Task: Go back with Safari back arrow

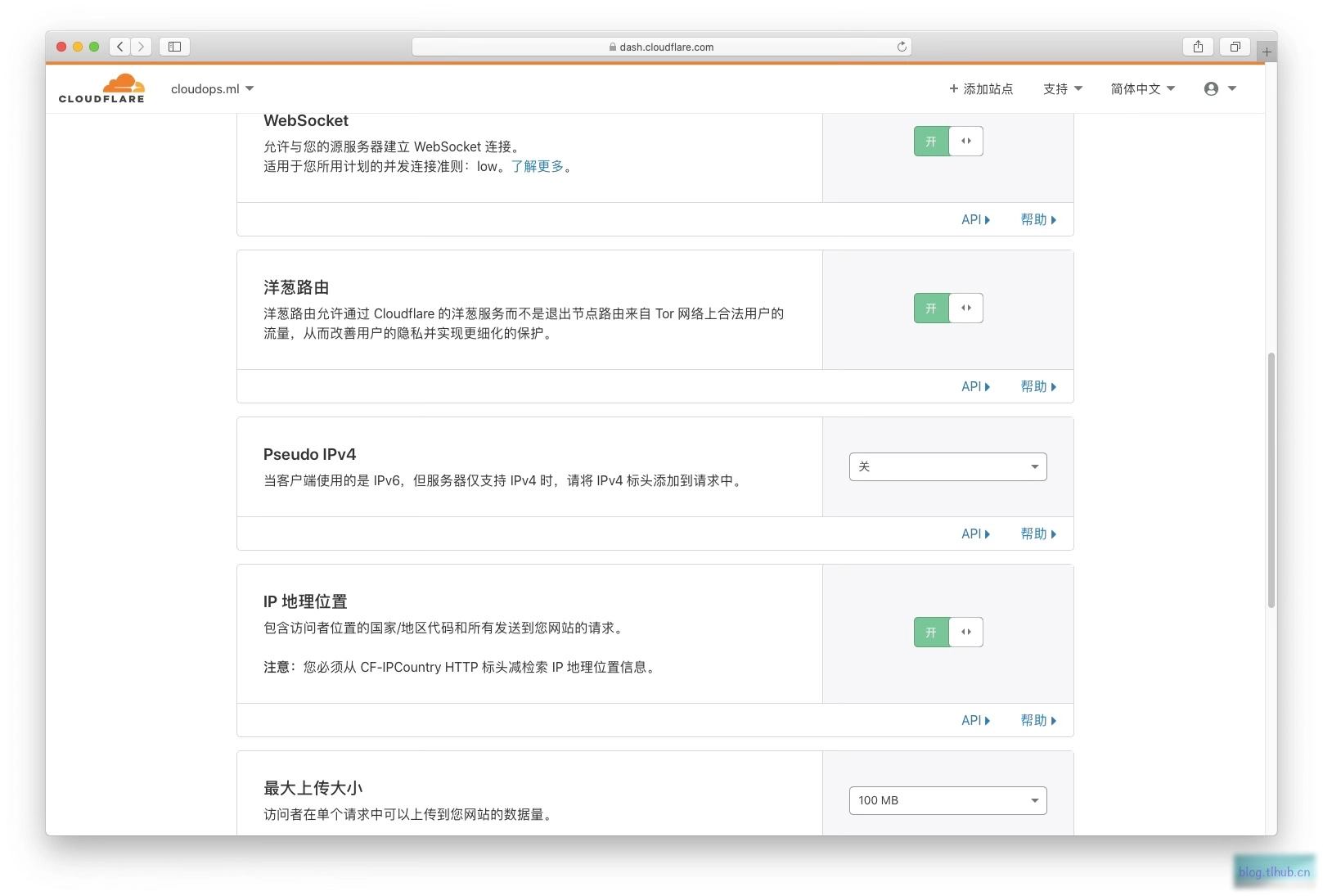Action: [120, 47]
